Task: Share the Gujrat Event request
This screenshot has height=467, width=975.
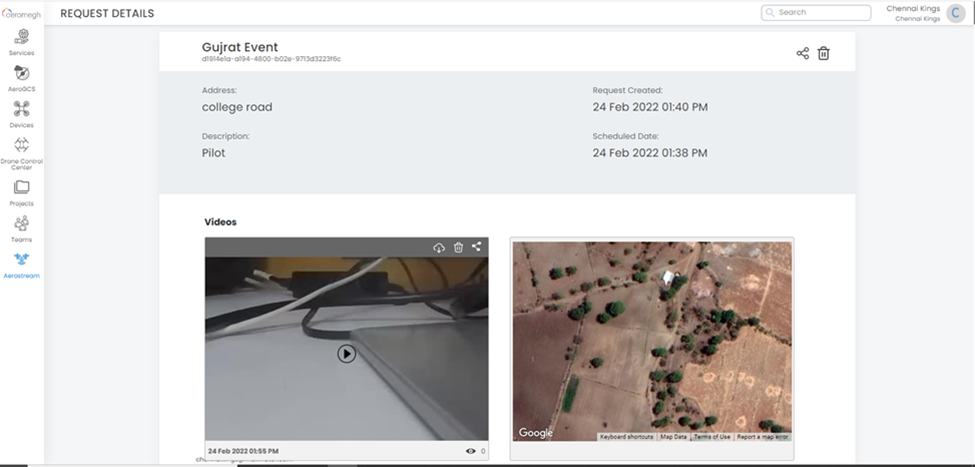Action: pyautogui.click(x=802, y=53)
